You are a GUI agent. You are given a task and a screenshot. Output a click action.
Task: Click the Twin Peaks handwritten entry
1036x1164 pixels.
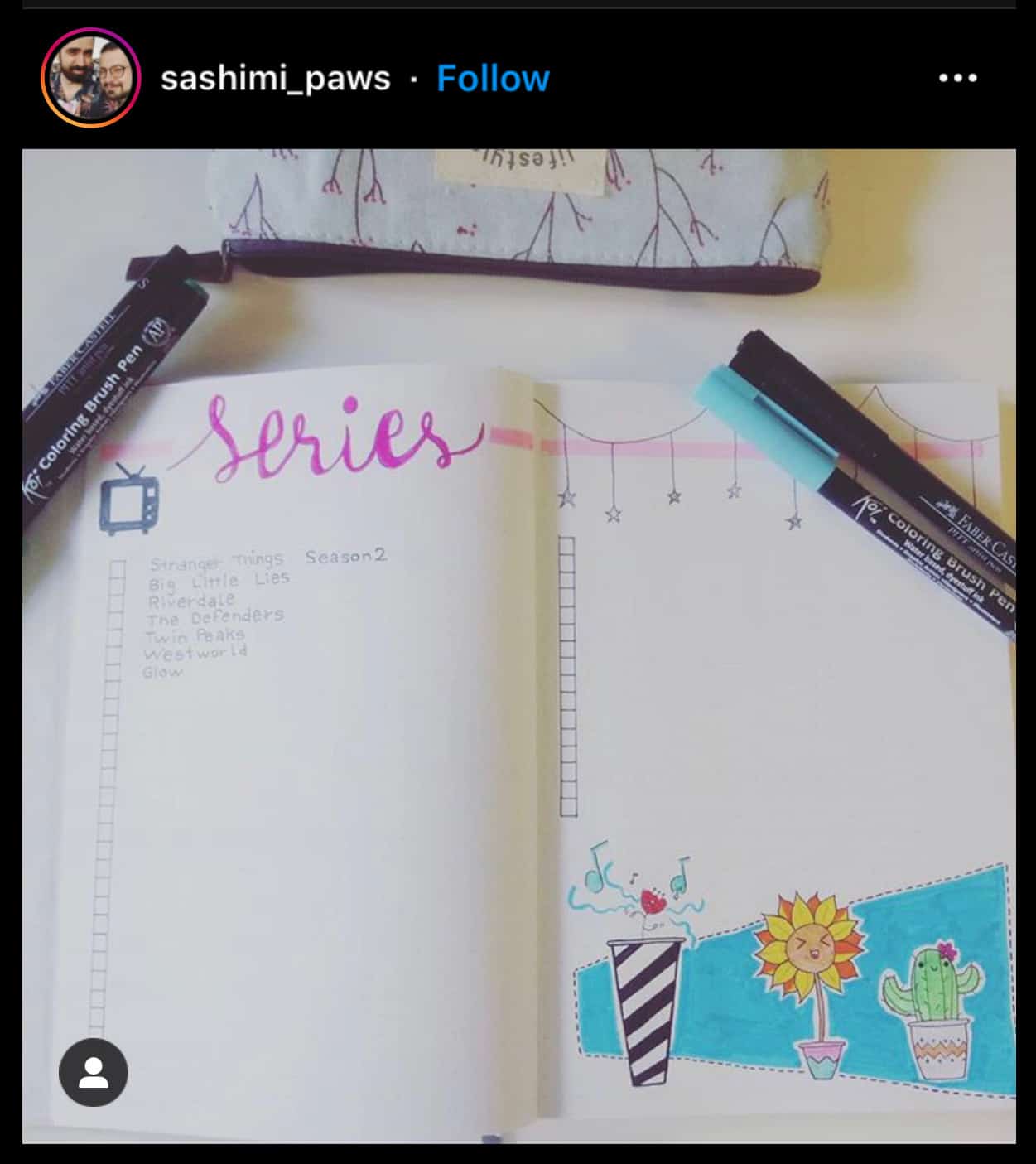tap(195, 635)
